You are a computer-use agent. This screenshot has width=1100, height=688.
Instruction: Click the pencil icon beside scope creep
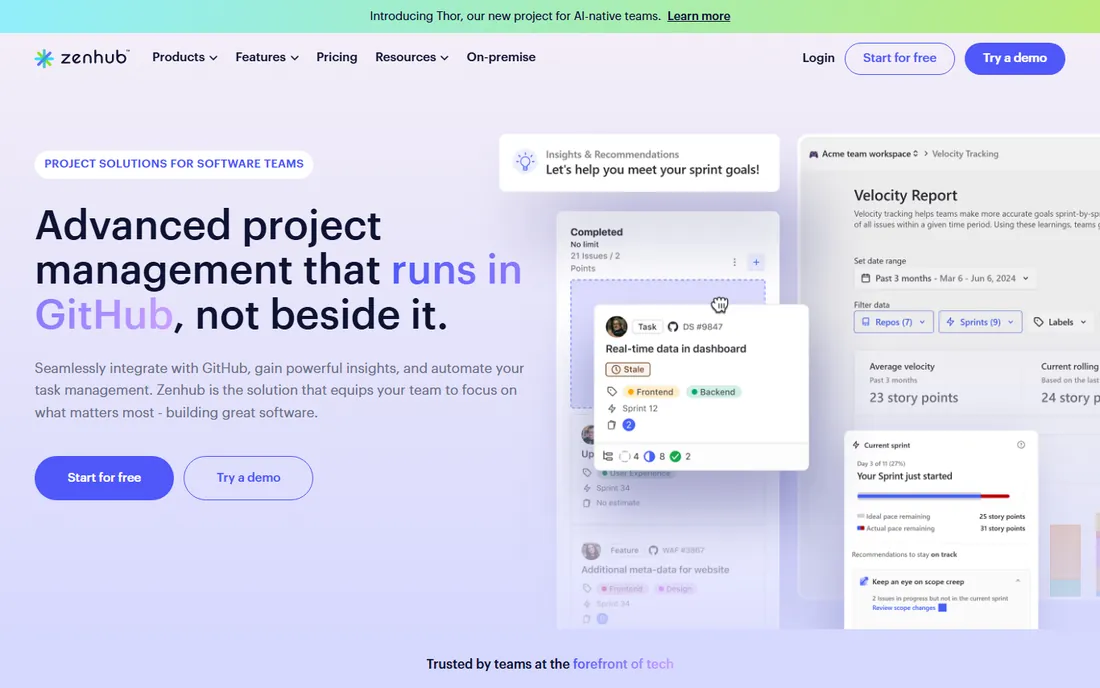(864, 581)
